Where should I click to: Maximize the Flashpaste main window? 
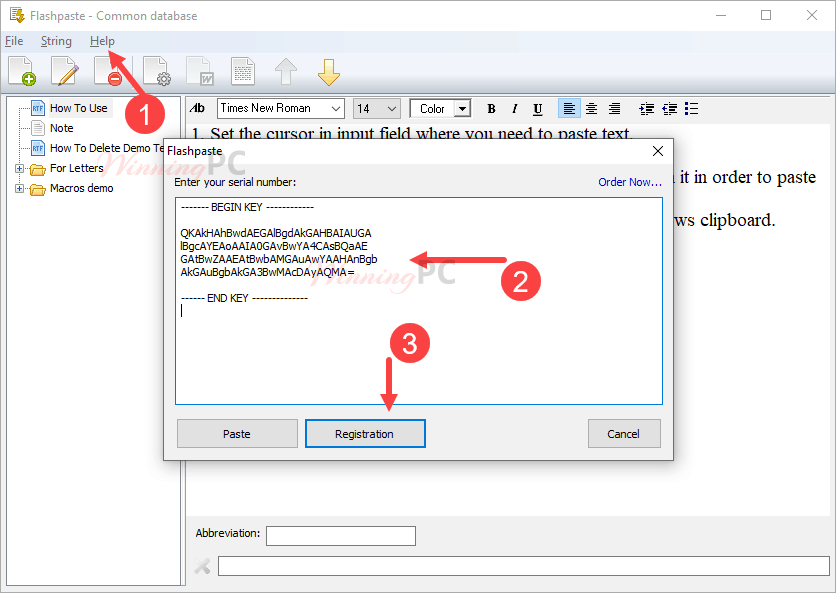click(766, 15)
